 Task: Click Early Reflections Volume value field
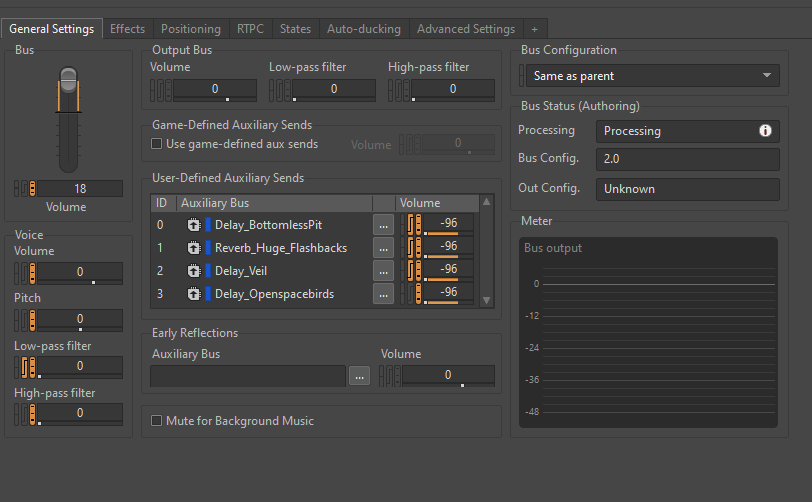(x=448, y=375)
